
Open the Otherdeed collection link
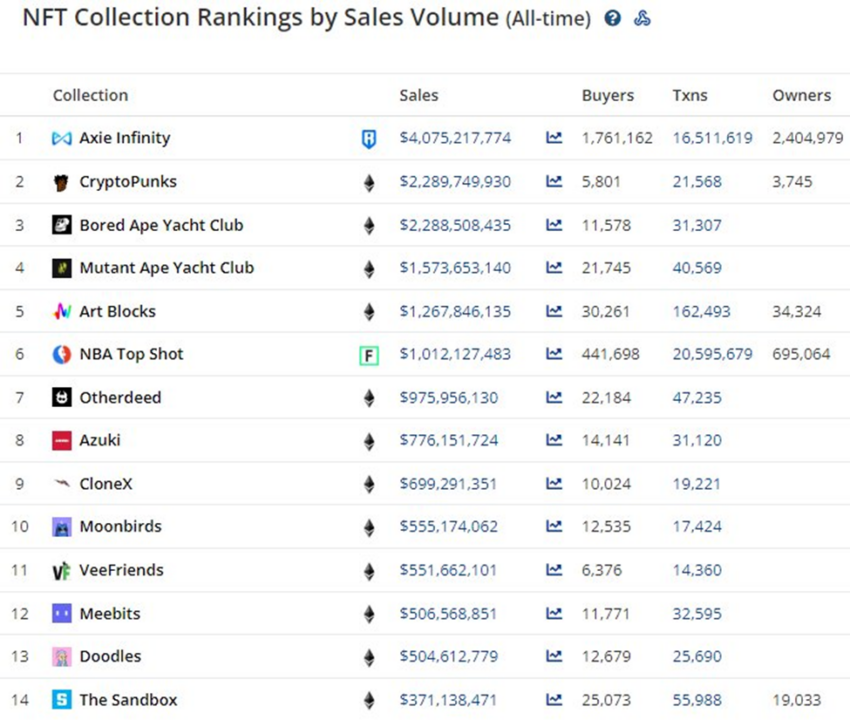(x=120, y=397)
